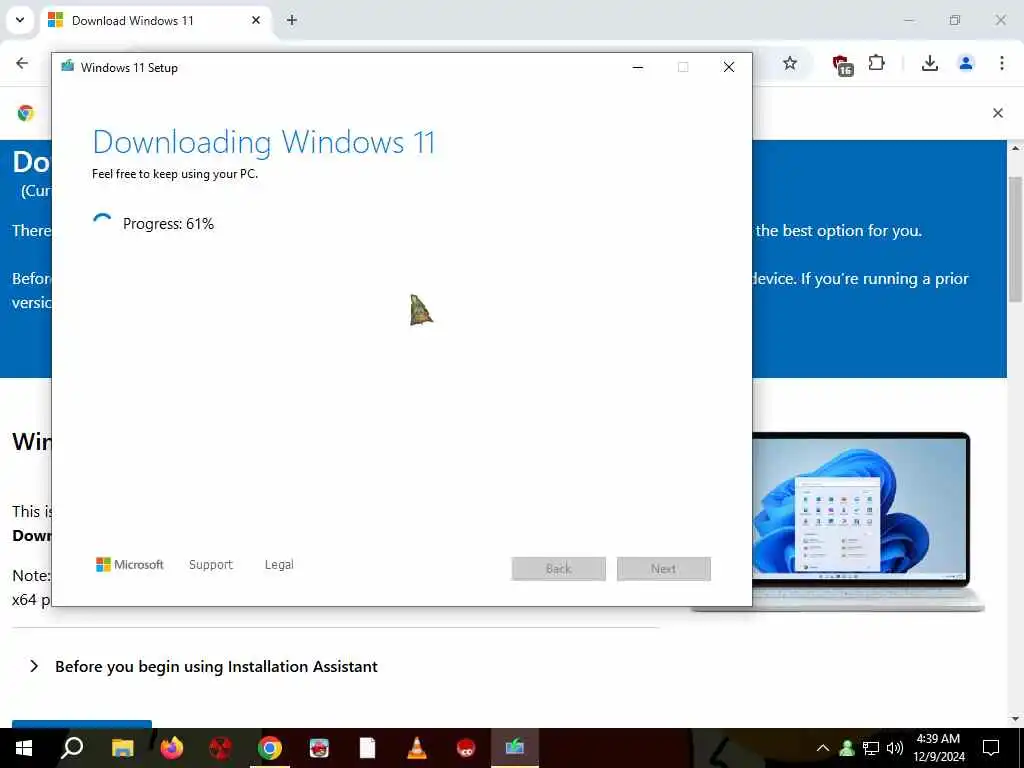Select Windows 11 Setup taskbar icon

(515, 746)
